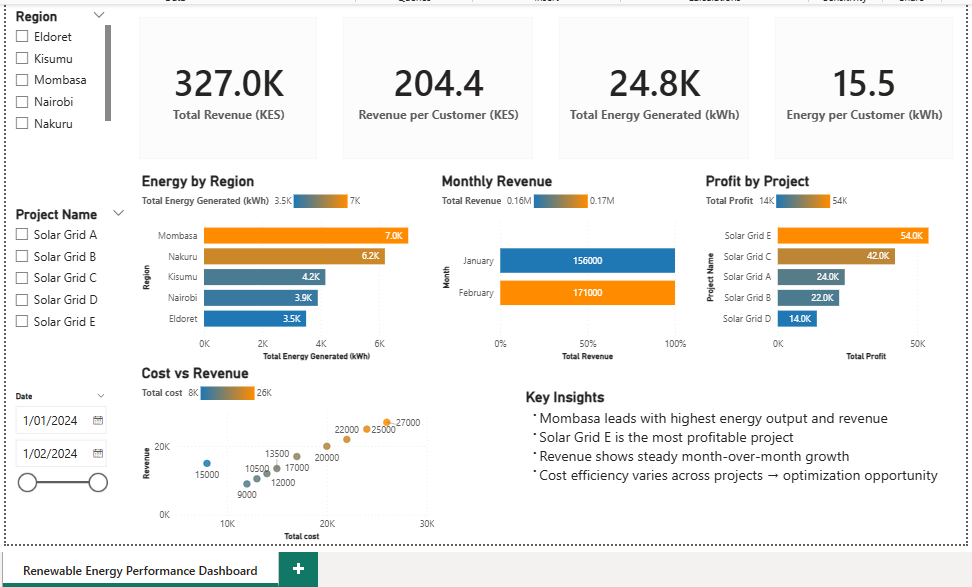Select the Energy per Customer 15.5 card

(864, 87)
